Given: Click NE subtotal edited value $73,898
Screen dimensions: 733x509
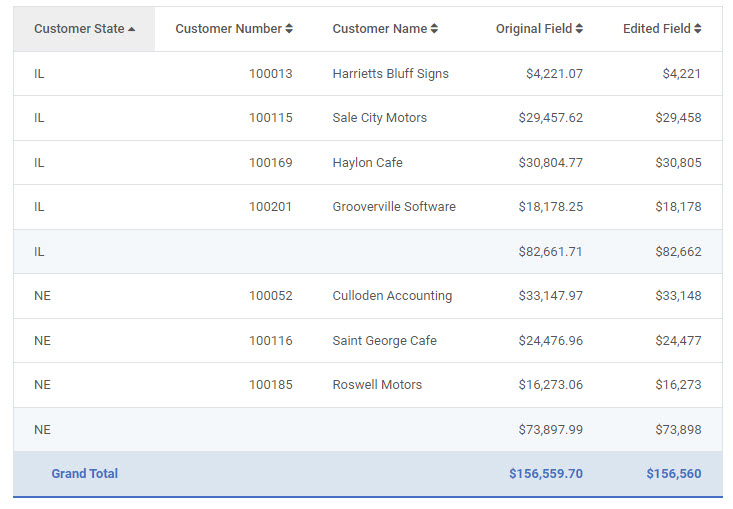Looking at the screenshot, I should point(678,430).
